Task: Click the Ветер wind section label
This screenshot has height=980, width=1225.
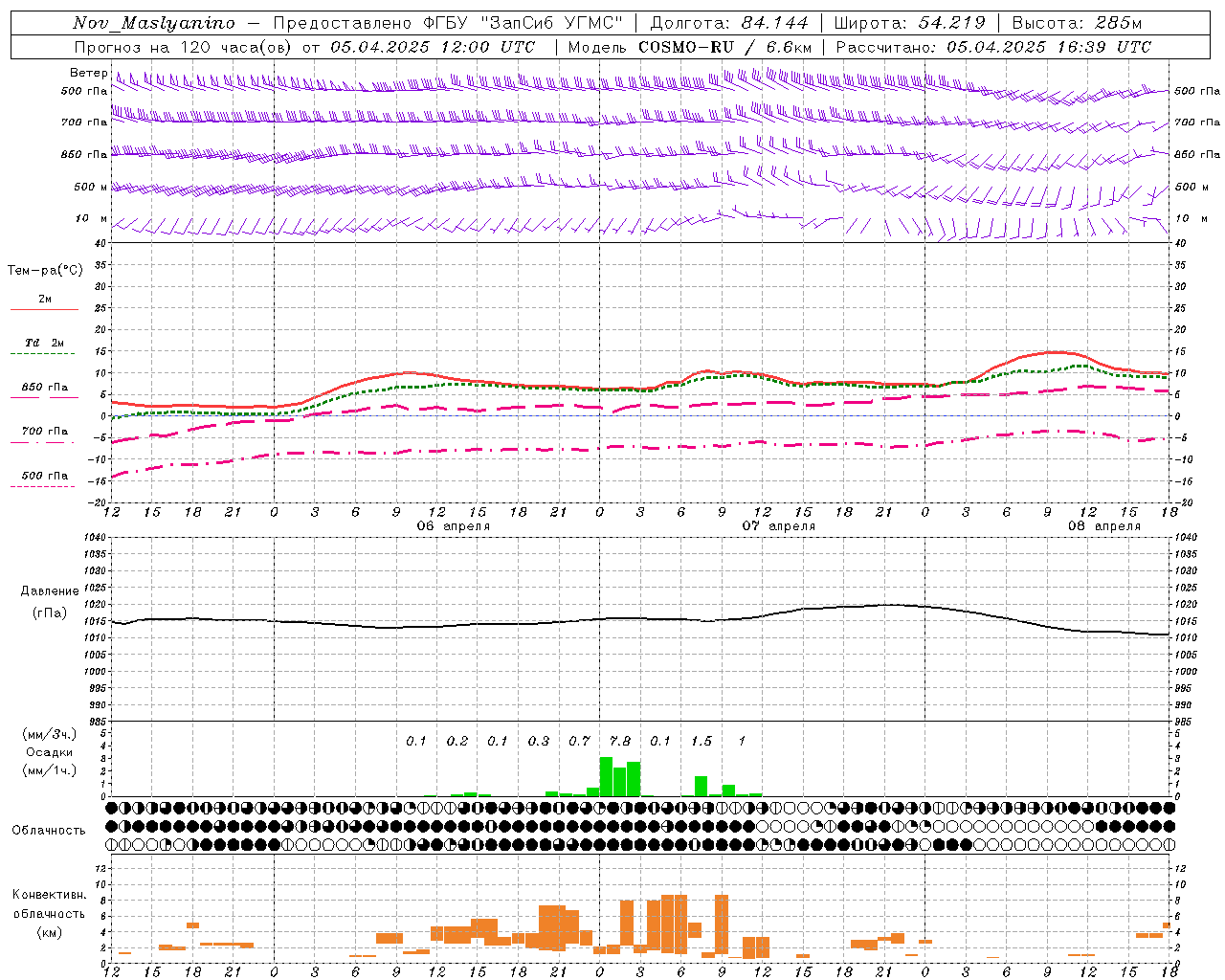Action: 88,73
